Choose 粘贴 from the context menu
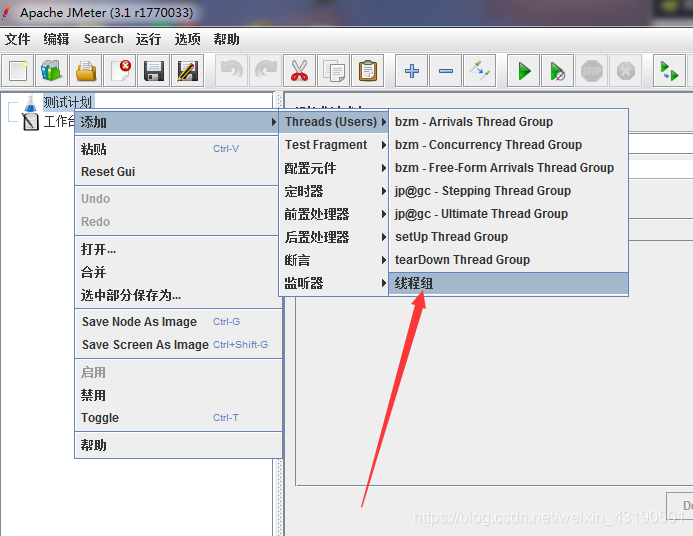 (x=178, y=149)
